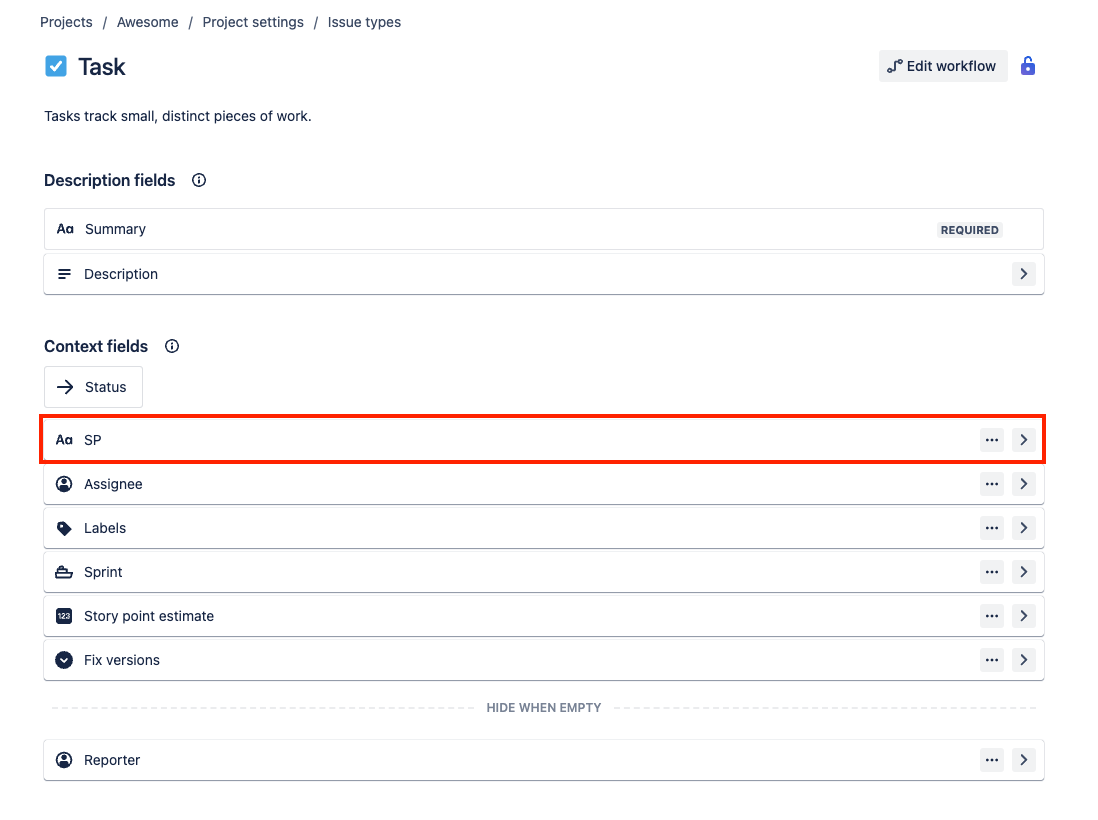
Task: Expand the Reporter field settings
Action: 1023,760
